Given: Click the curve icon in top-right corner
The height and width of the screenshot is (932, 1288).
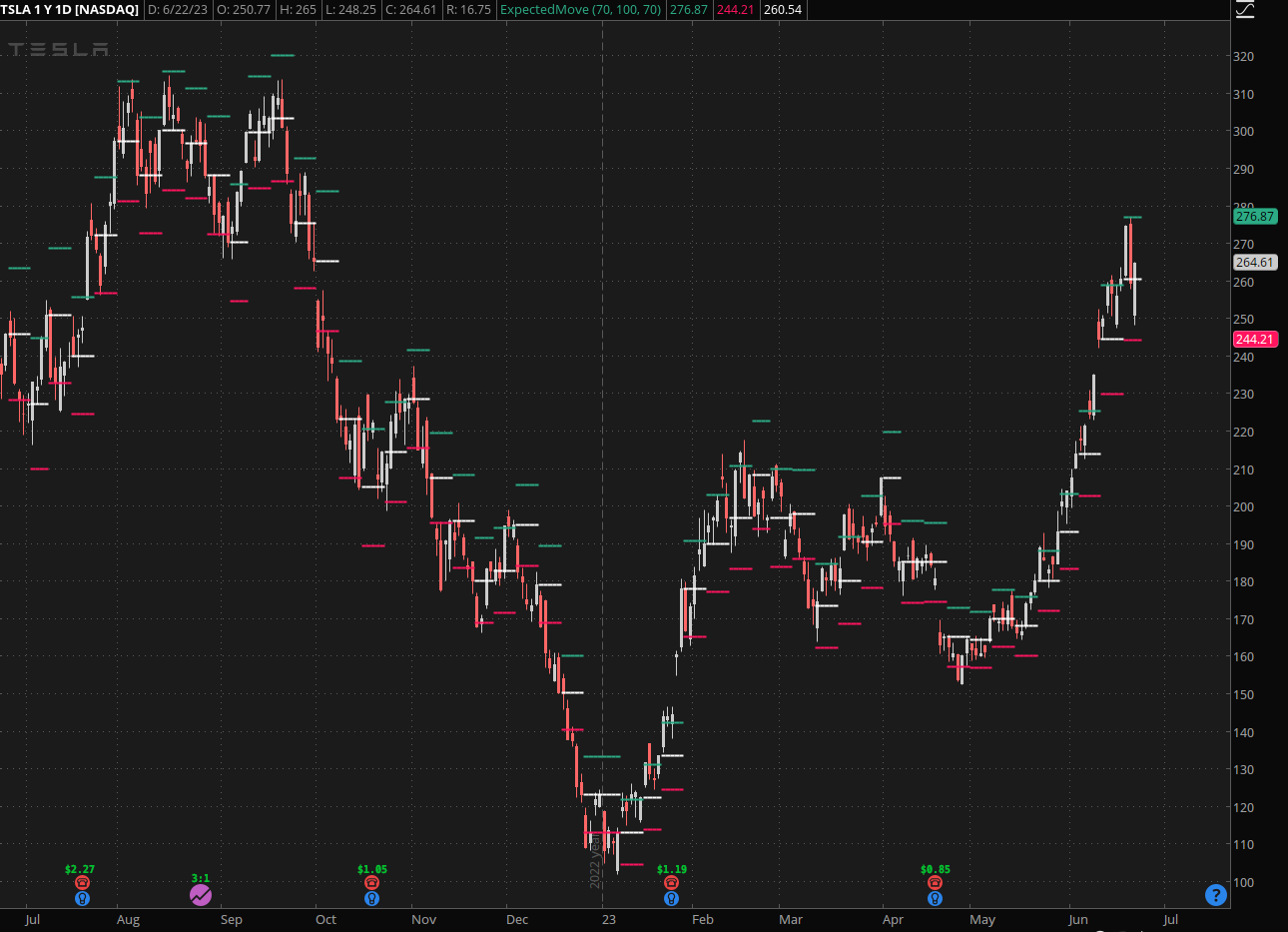Looking at the screenshot, I should (1244, 10).
